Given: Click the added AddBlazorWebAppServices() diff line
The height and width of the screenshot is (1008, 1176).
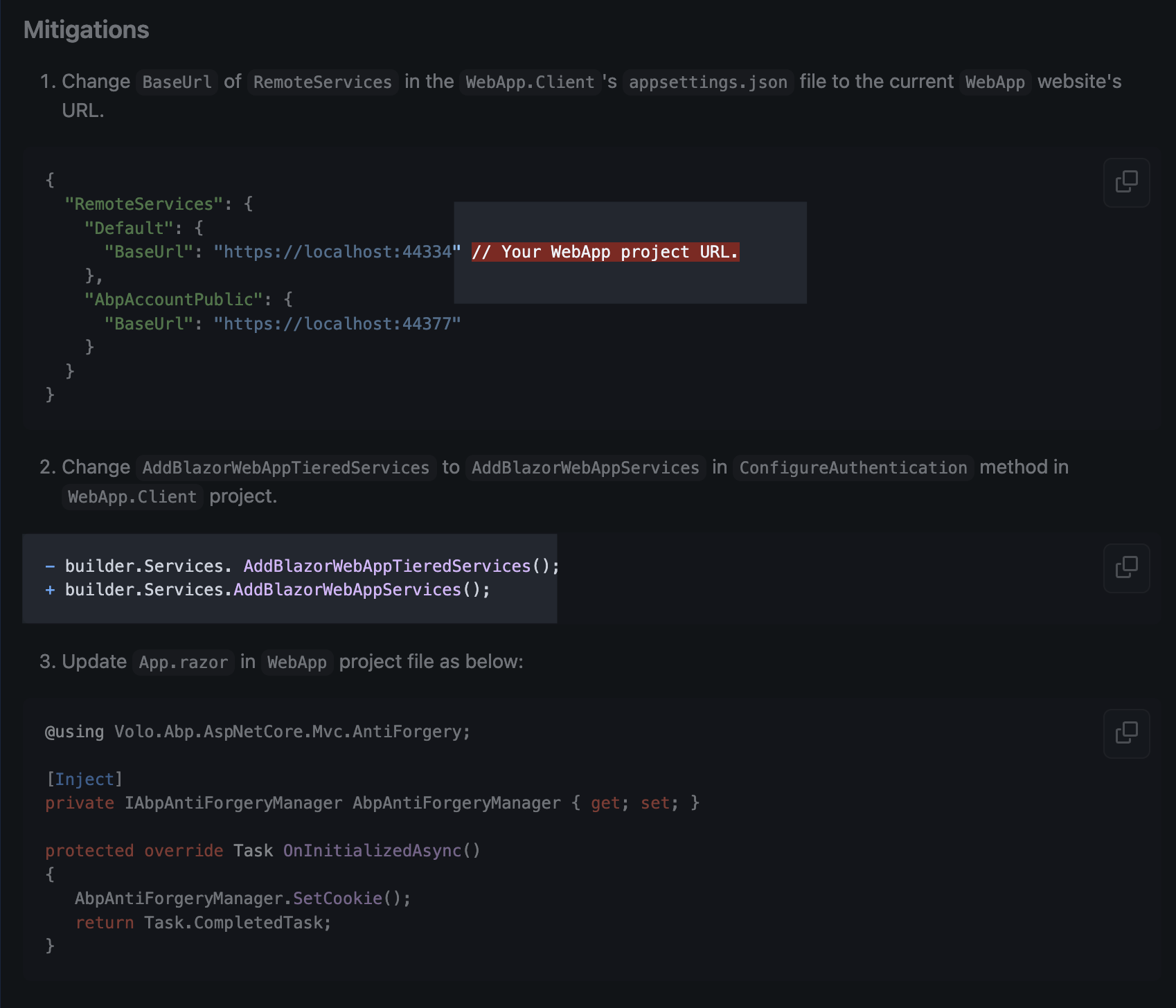Looking at the screenshot, I should (277, 590).
